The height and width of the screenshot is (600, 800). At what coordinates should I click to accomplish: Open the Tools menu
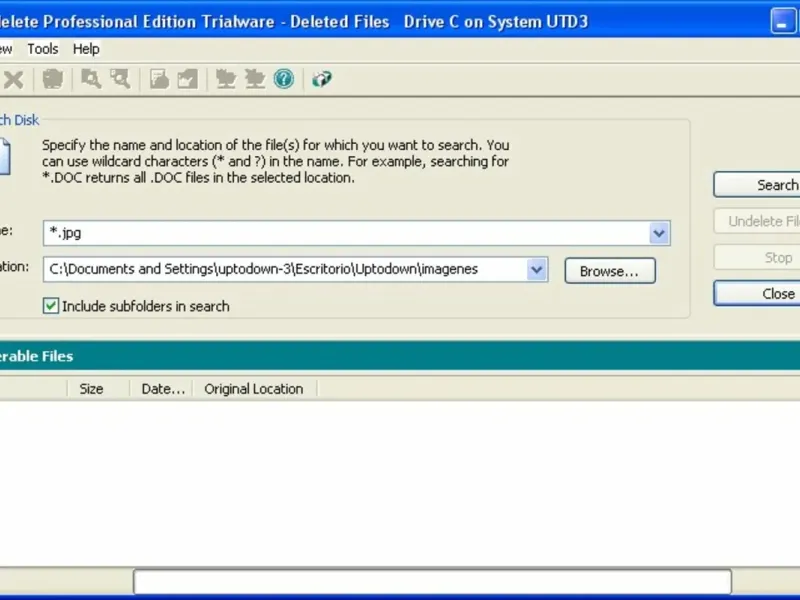tap(43, 49)
